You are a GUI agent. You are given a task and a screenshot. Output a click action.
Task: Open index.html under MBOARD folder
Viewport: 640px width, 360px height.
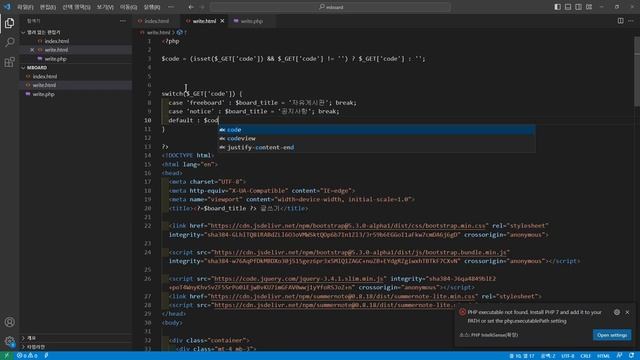coord(45,76)
